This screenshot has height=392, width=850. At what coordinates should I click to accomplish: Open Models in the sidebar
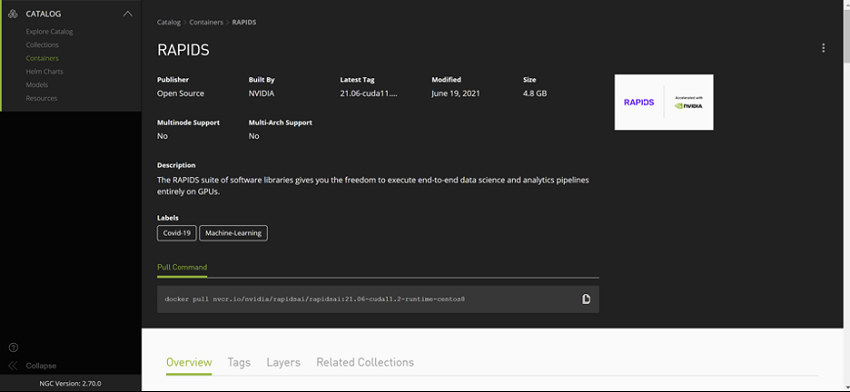pyautogui.click(x=37, y=85)
